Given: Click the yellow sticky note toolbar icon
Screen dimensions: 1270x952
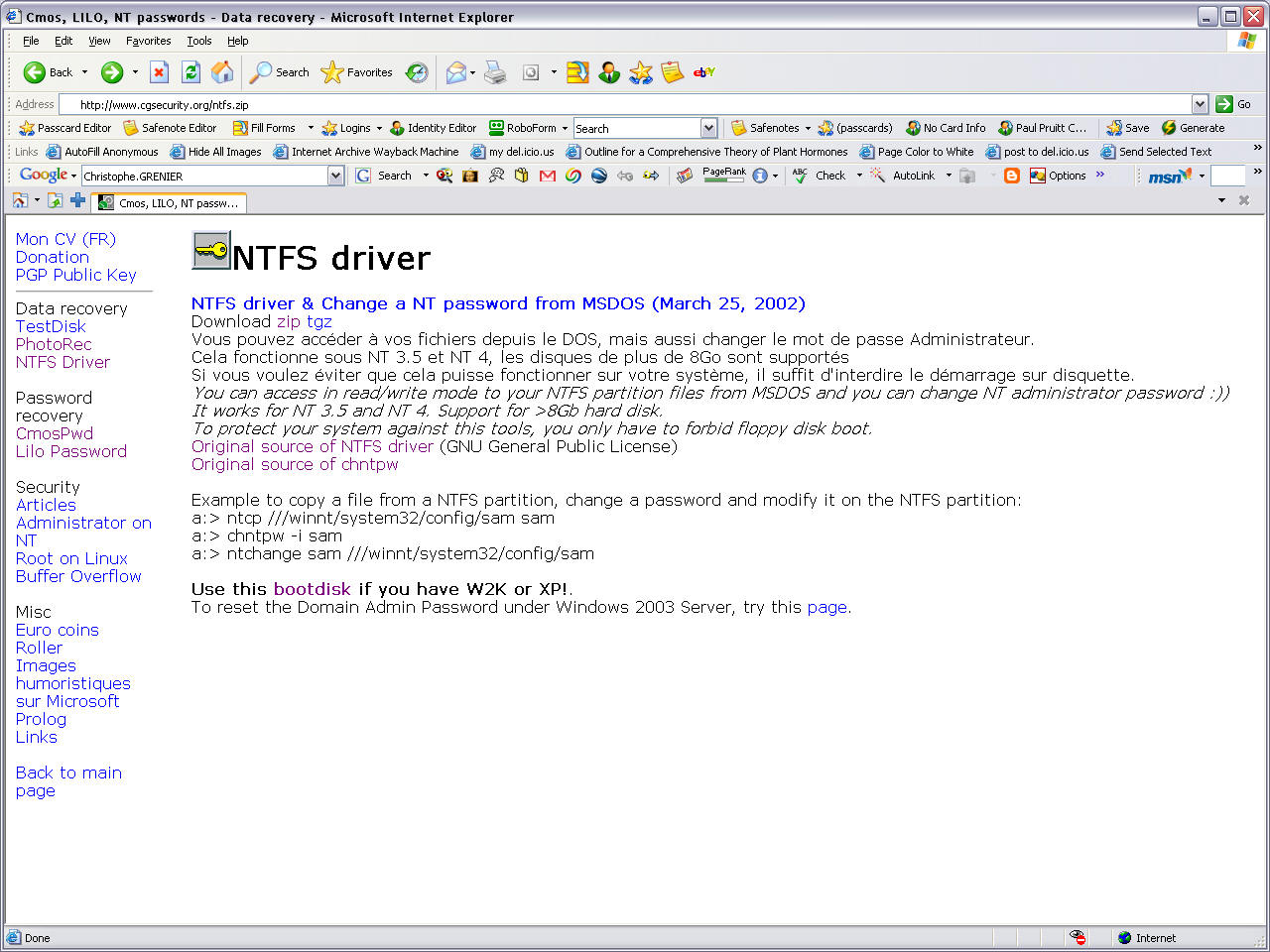Looking at the screenshot, I should click(x=672, y=72).
